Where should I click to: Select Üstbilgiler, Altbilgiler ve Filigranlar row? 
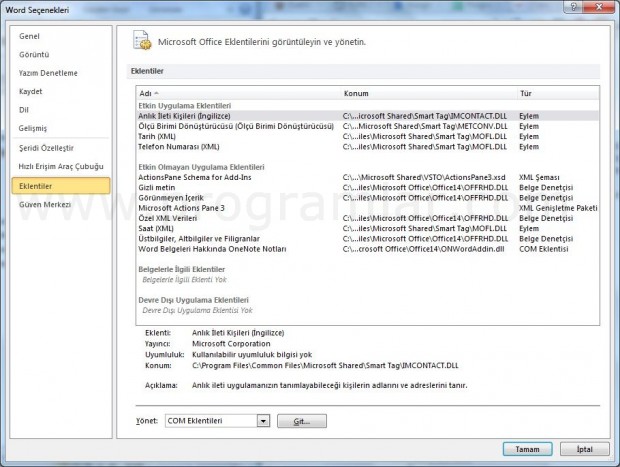pyautogui.click(x=367, y=239)
